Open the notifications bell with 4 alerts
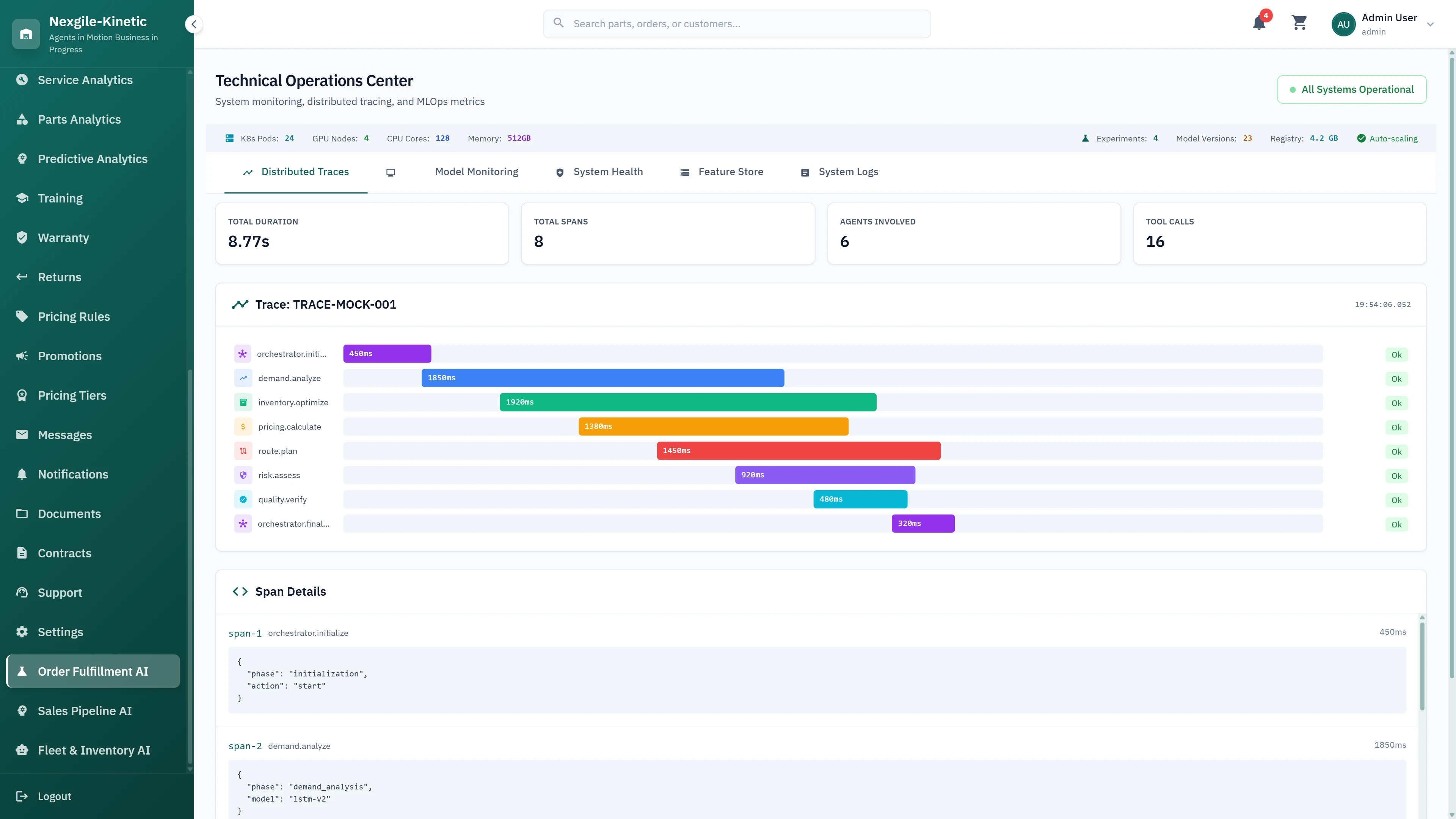Viewport: 1456px width, 819px height. [x=1259, y=24]
